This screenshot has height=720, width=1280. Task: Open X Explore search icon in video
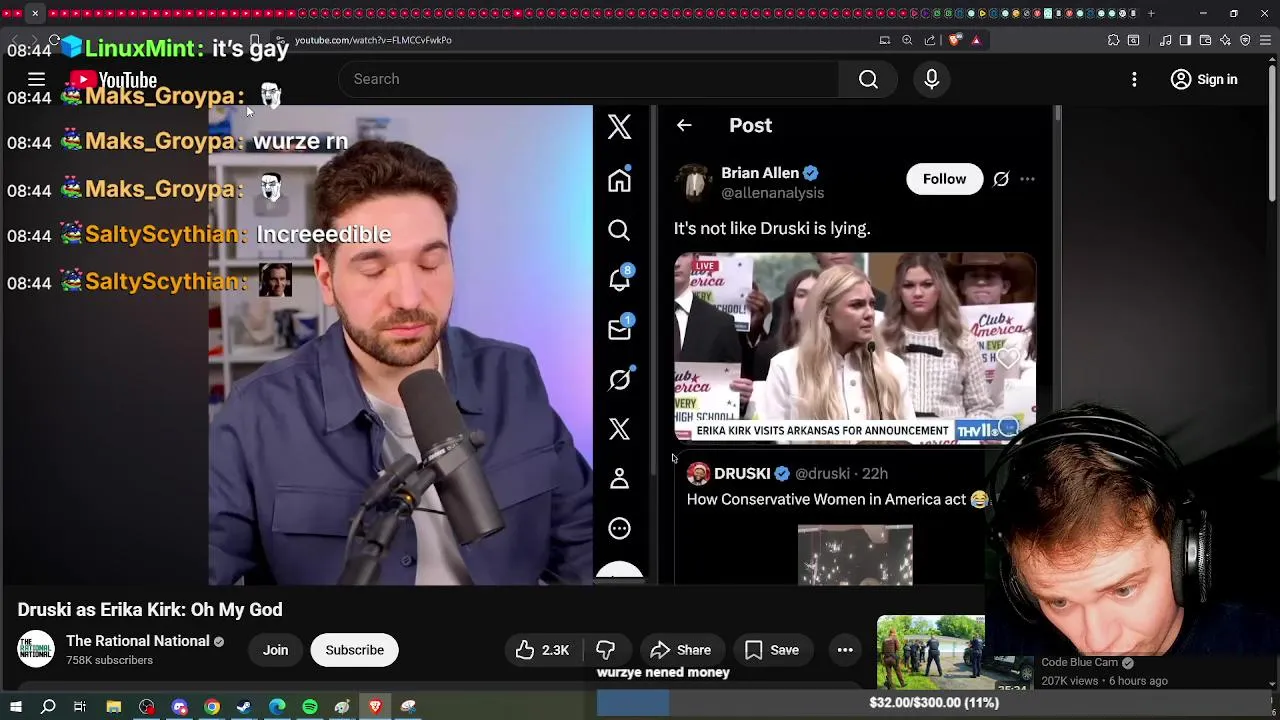pos(619,230)
